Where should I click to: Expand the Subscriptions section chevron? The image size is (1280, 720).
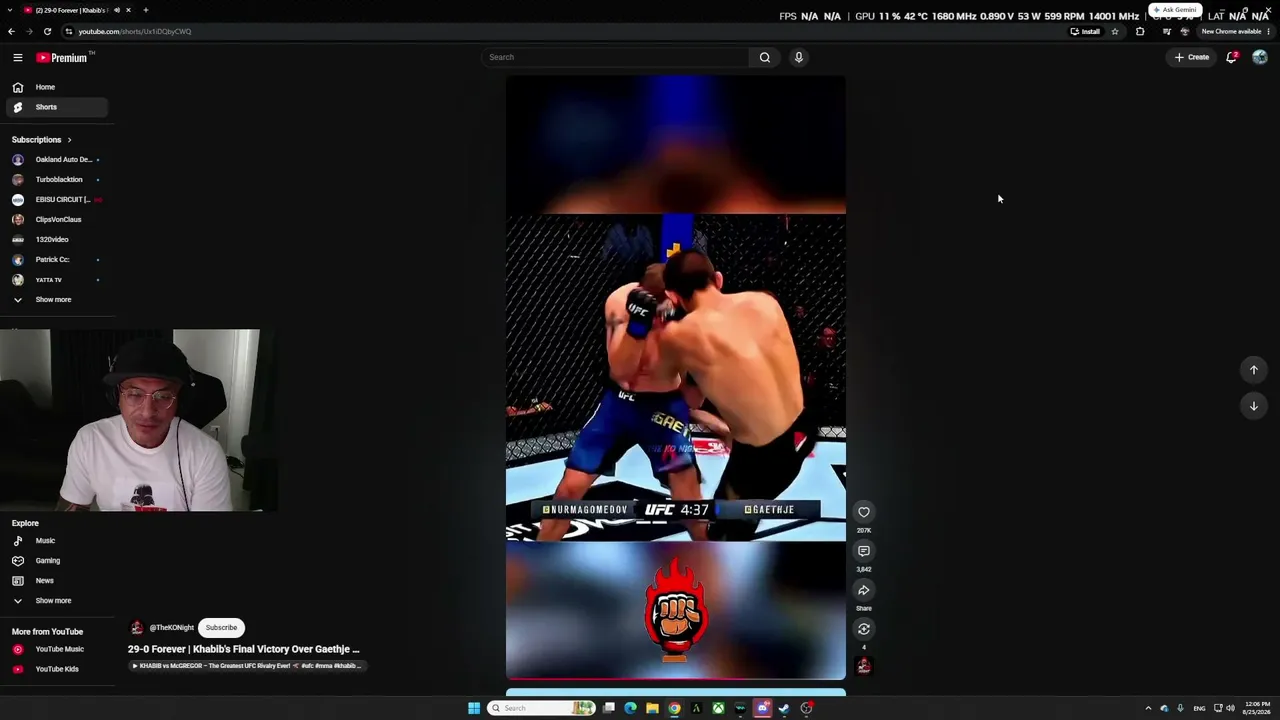point(69,140)
